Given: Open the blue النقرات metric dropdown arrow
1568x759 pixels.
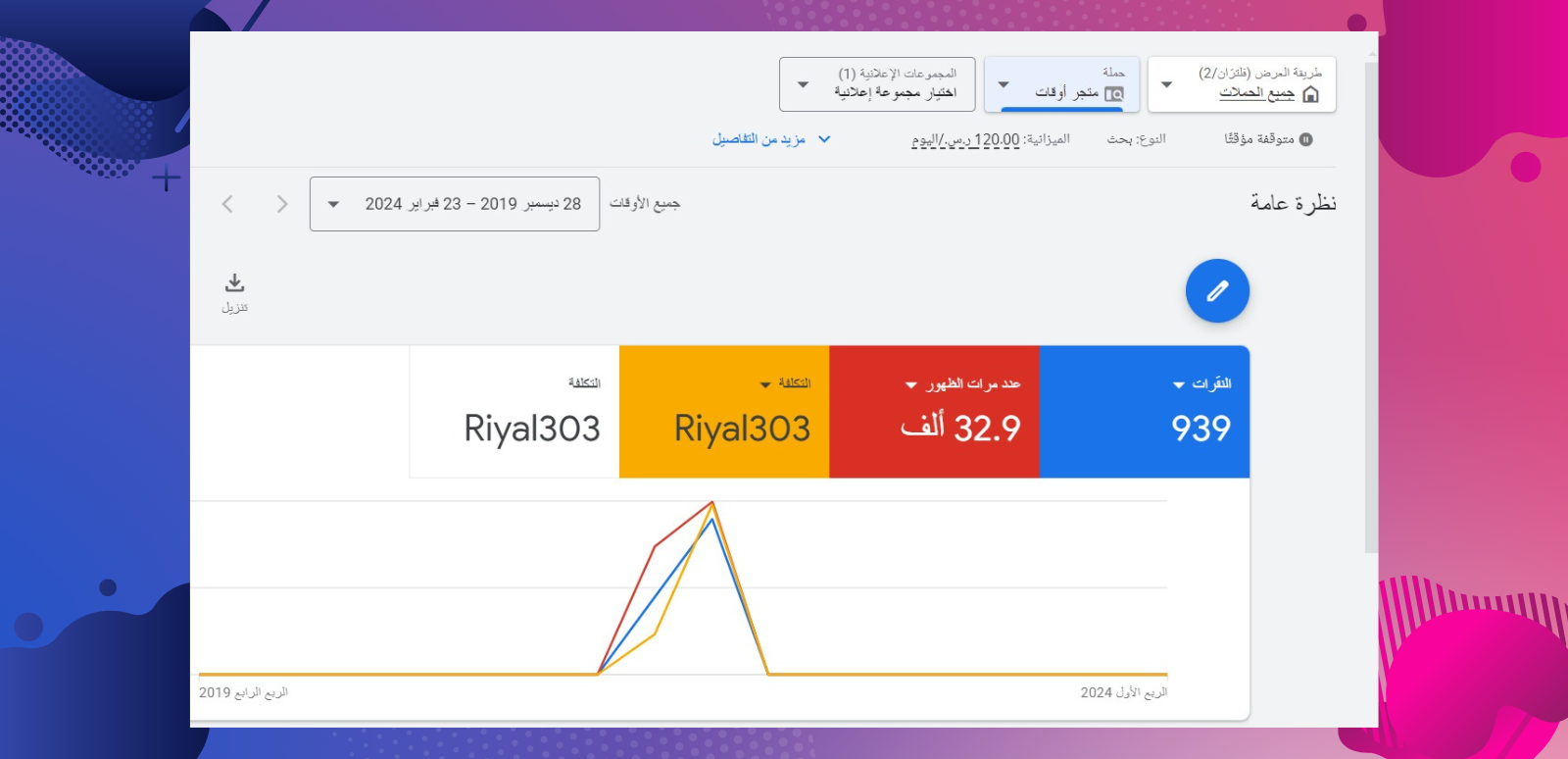Looking at the screenshot, I should (x=1179, y=384).
